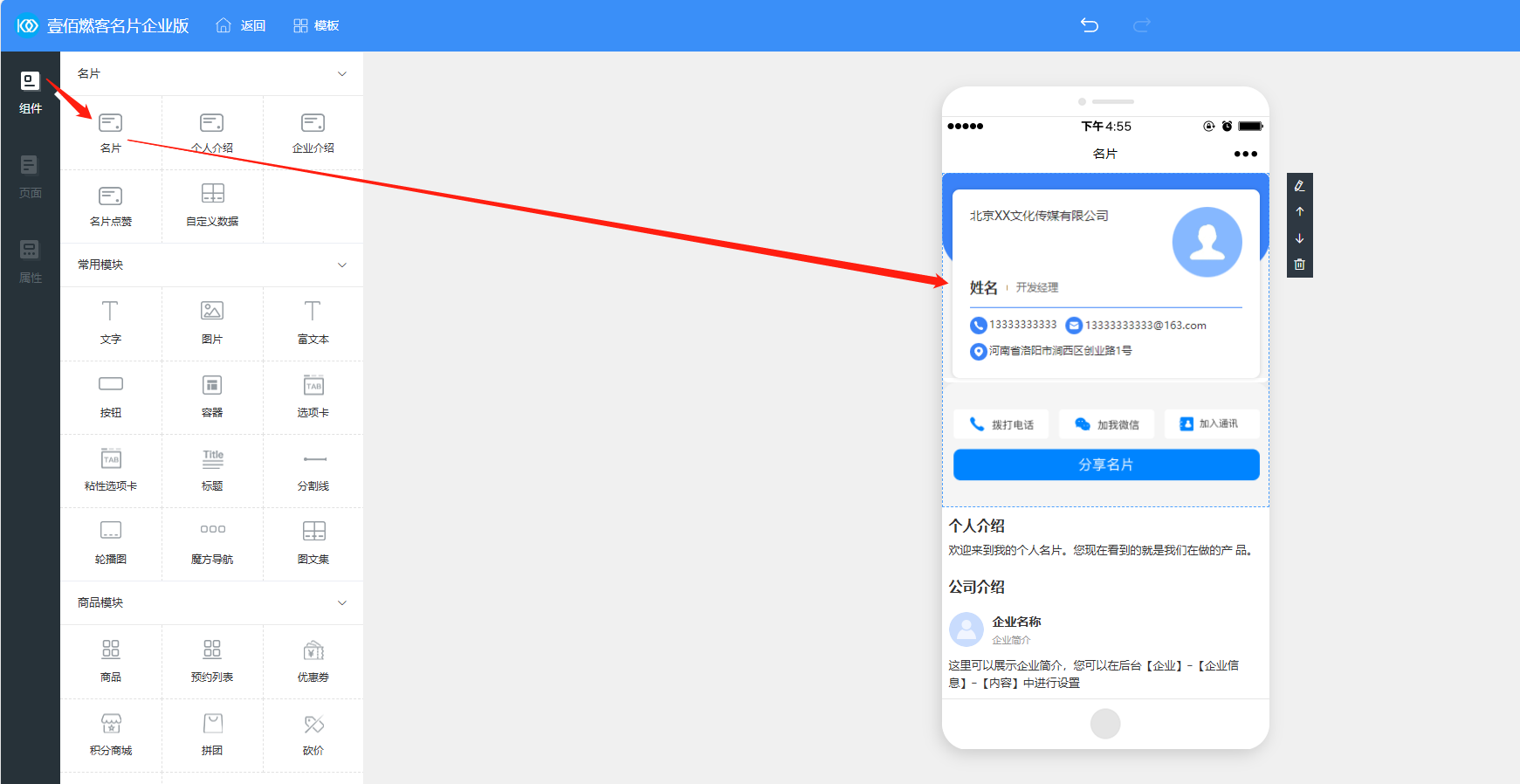Open 模板 in the top menu
The image size is (1520, 784).
[316, 26]
